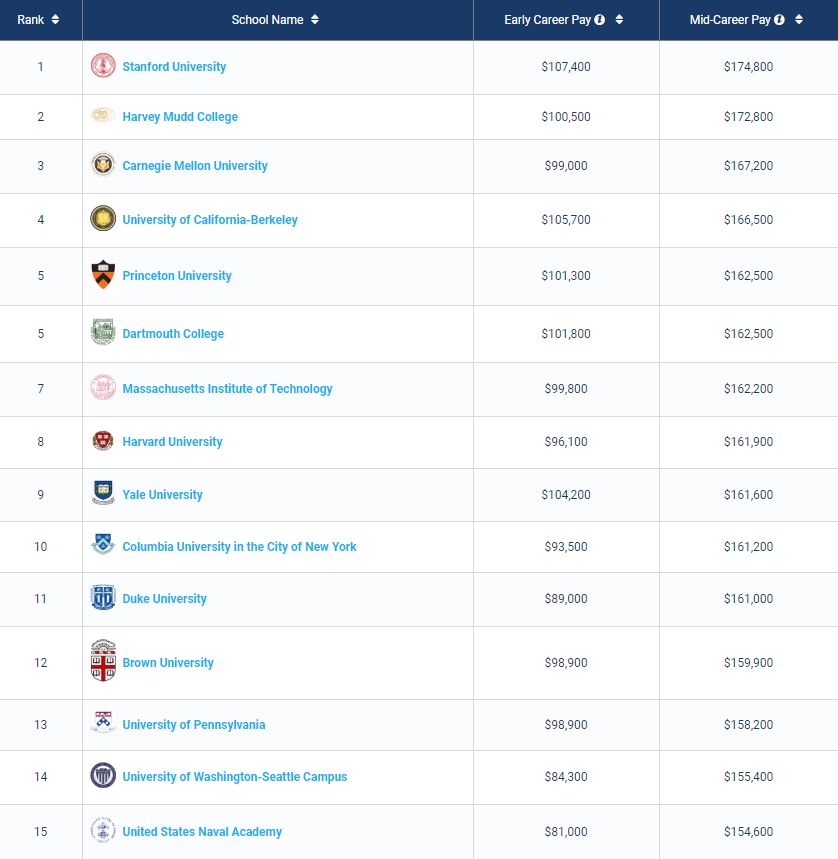Select Harvard's mid-career pay $161,900

(748, 442)
